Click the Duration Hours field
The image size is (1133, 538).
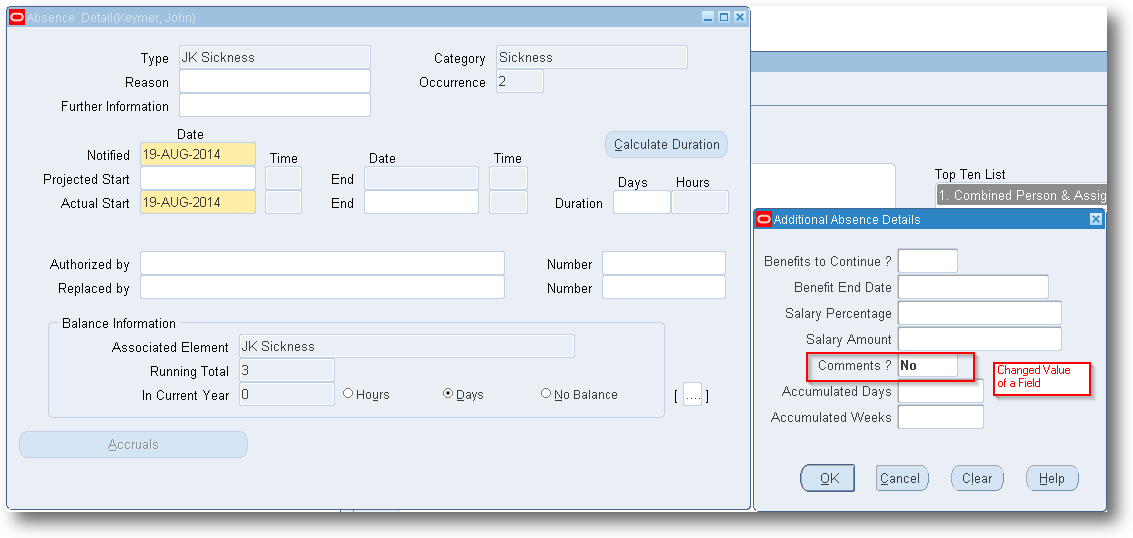click(699, 202)
